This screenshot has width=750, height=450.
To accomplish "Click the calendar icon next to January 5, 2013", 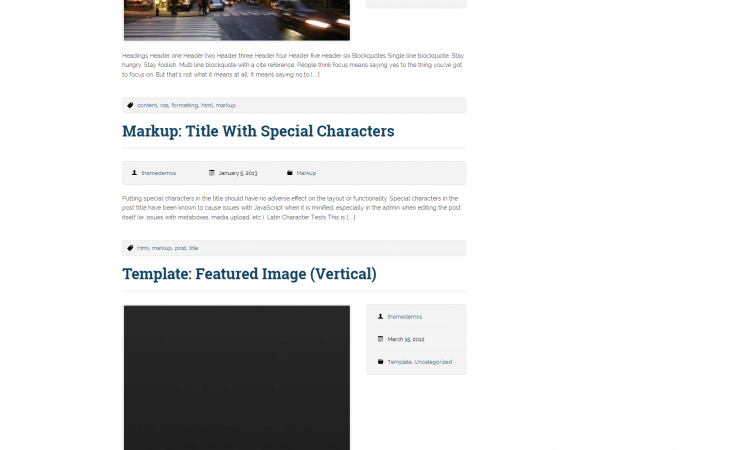I will pyautogui.click(x=212, y=173).
